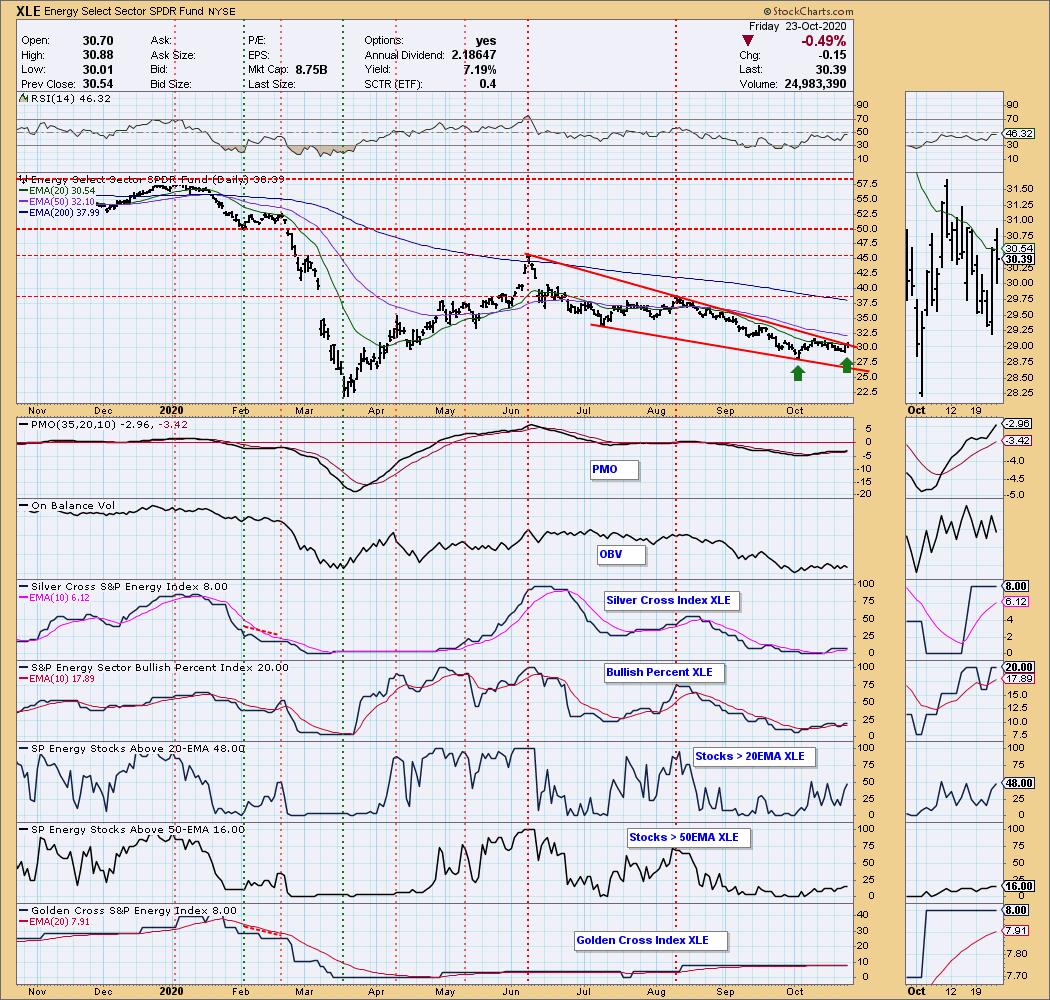Image resolution: width=1050 pixels, height=1000 pixels.
Task: Click the XLE ticker symbol
Action: tap(29, 11)
